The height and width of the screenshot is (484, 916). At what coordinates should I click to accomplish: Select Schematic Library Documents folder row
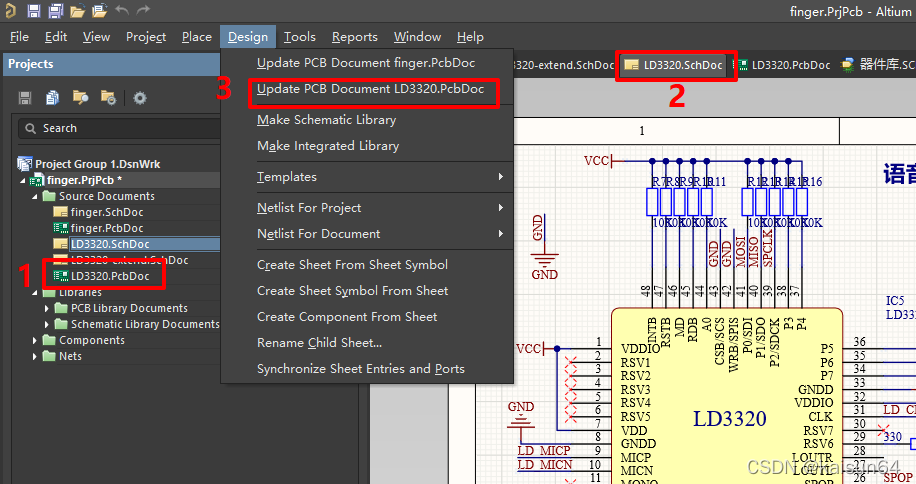click(x=145, y=324)
